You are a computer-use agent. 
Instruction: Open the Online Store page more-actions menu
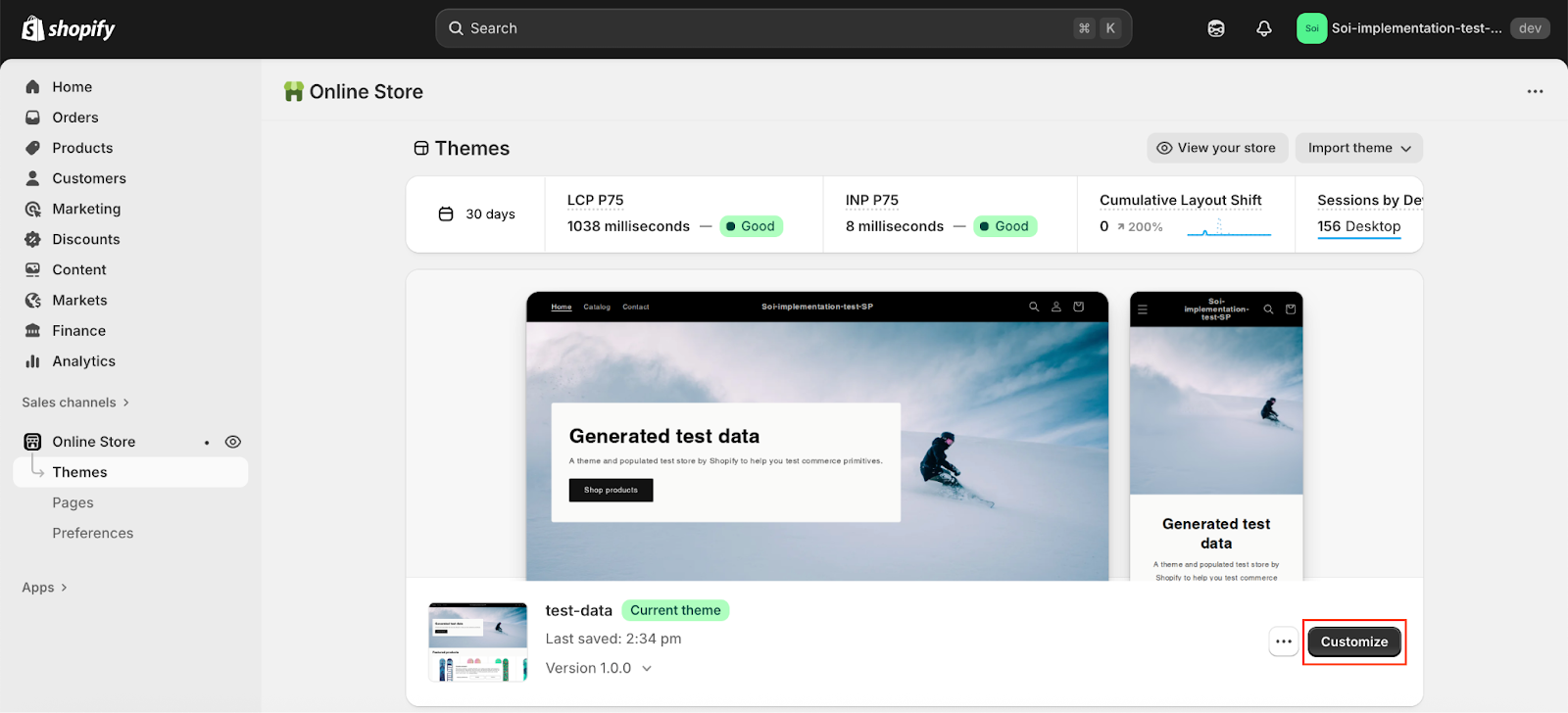point(1535,91)
